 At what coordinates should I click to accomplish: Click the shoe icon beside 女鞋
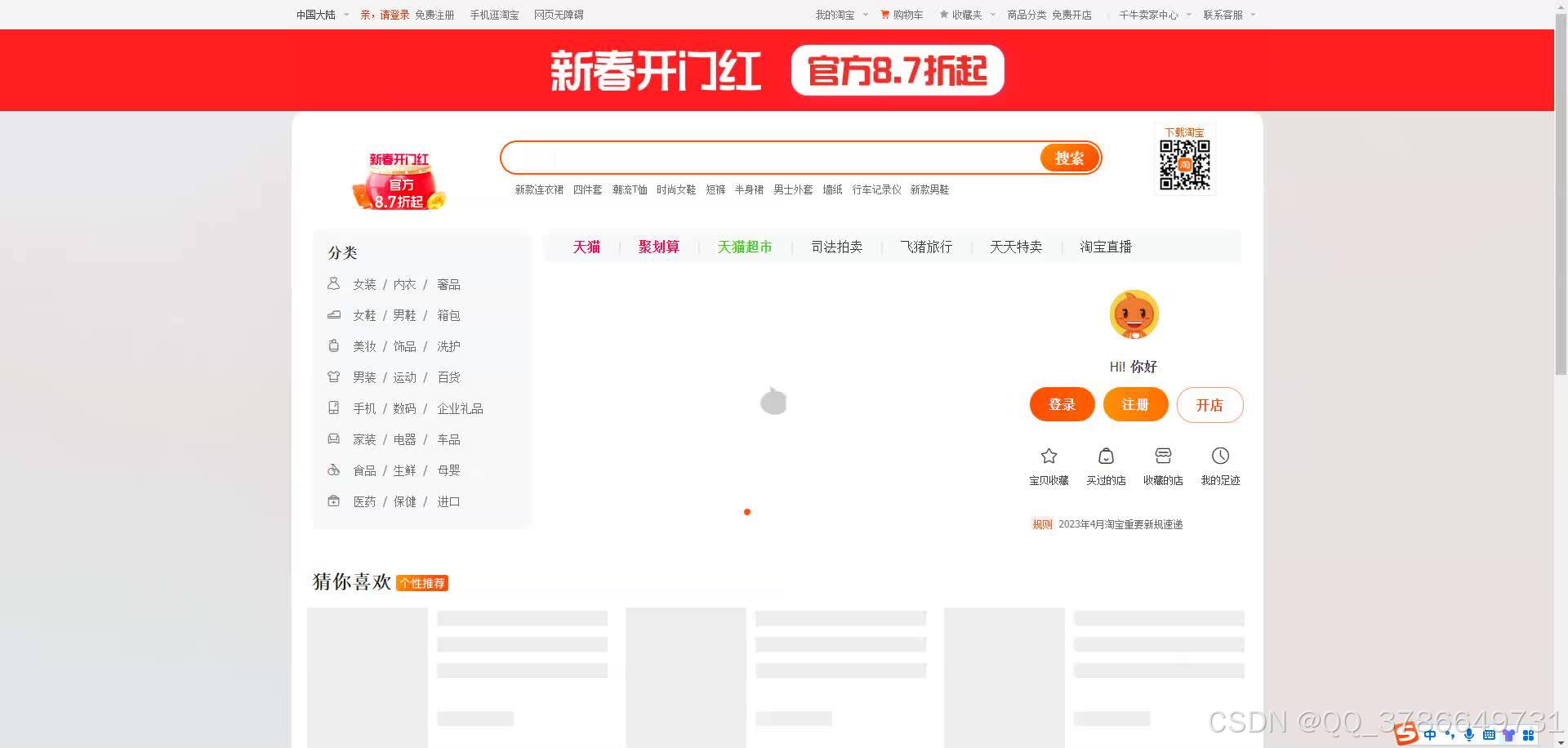point(333,314)
